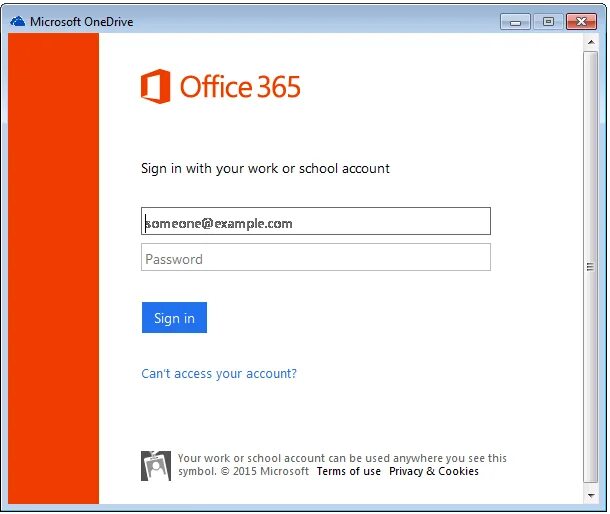The width and height of the screenshot is (610, 514).
Task: Click the 'Microsoft OneDrive' window title
Action: 82,22
